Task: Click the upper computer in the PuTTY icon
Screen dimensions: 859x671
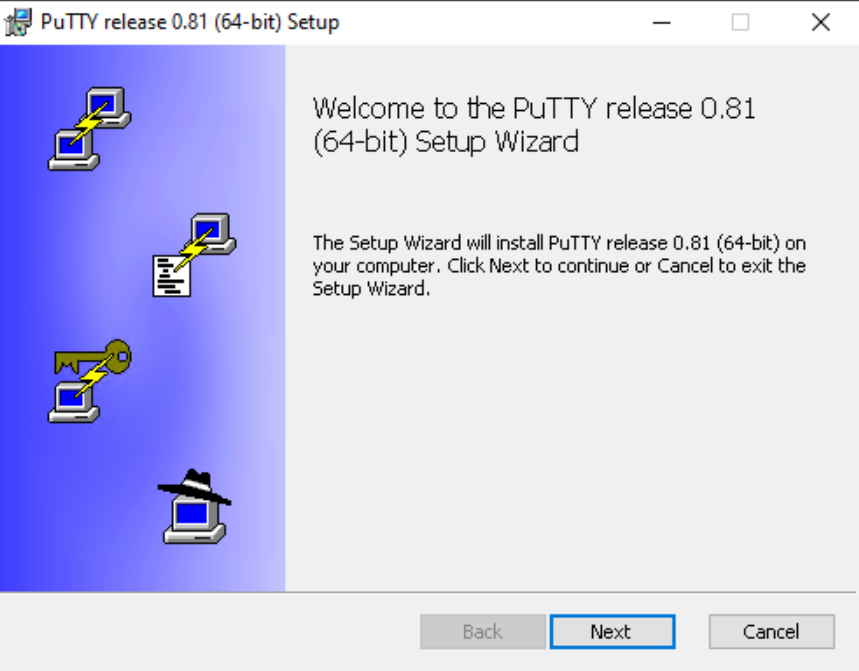Action: 107,107
